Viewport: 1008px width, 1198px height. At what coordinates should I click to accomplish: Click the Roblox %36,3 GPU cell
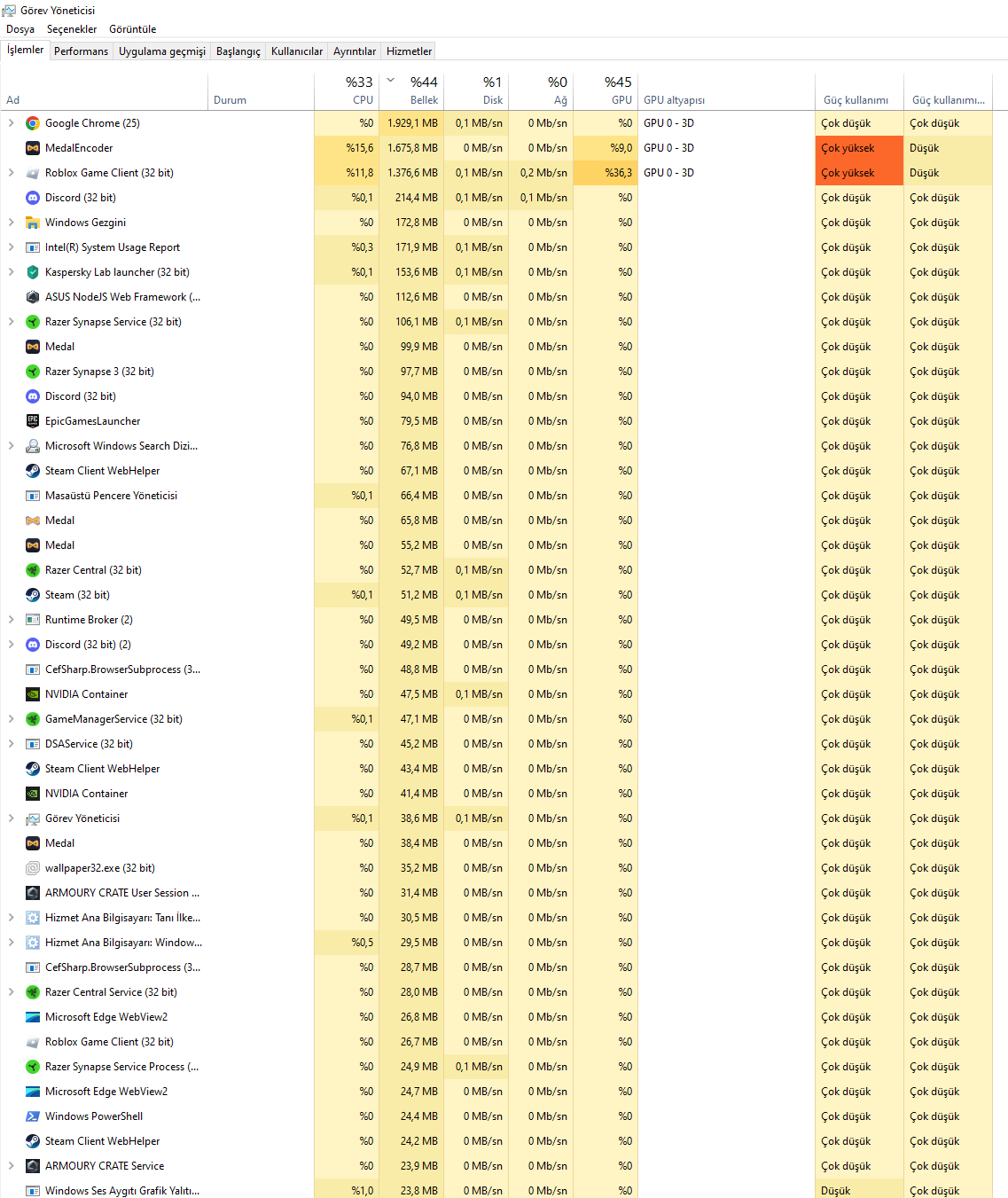point(606,173)
